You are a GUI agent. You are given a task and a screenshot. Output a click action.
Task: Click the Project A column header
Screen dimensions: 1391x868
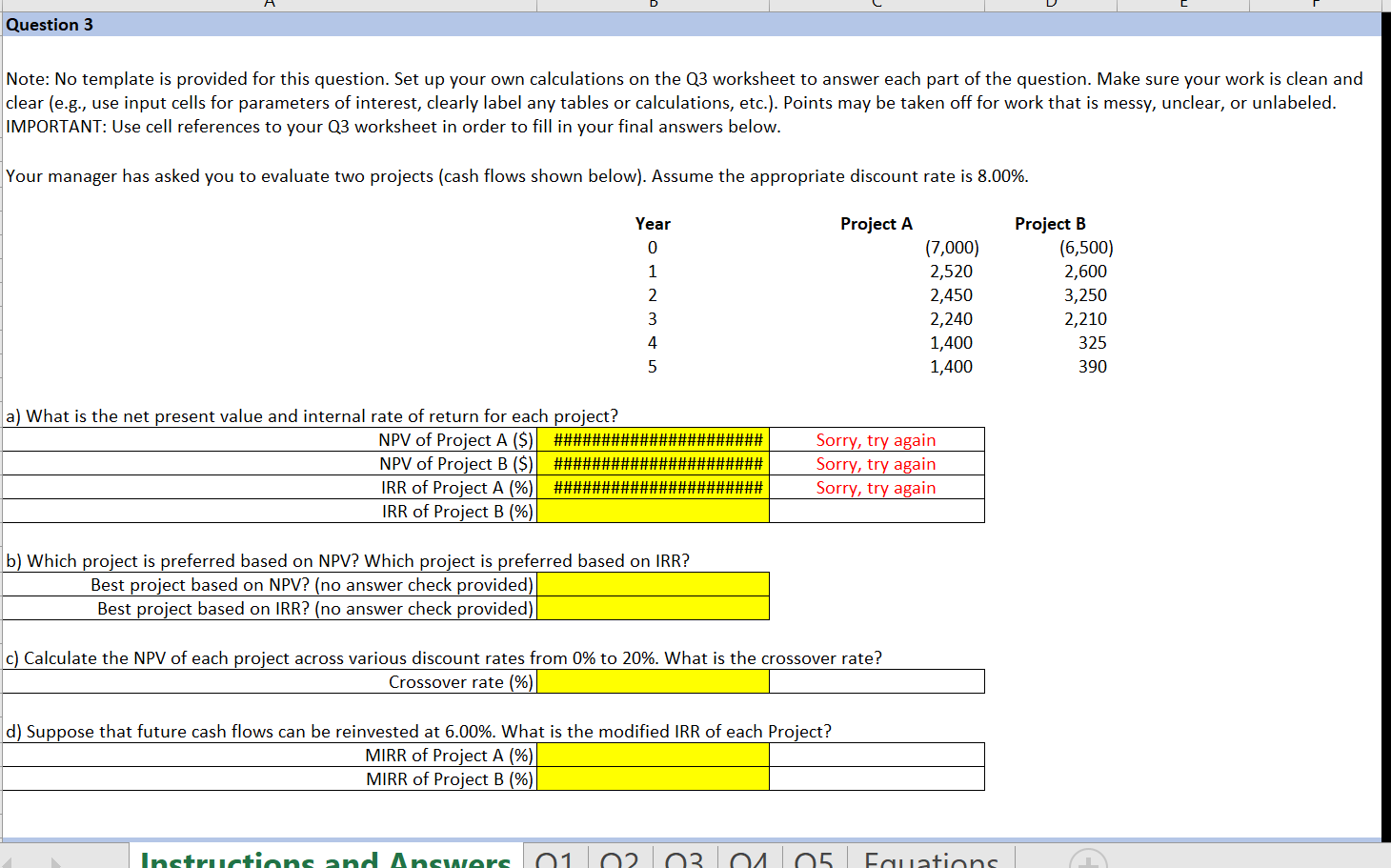tap(877, 224)
